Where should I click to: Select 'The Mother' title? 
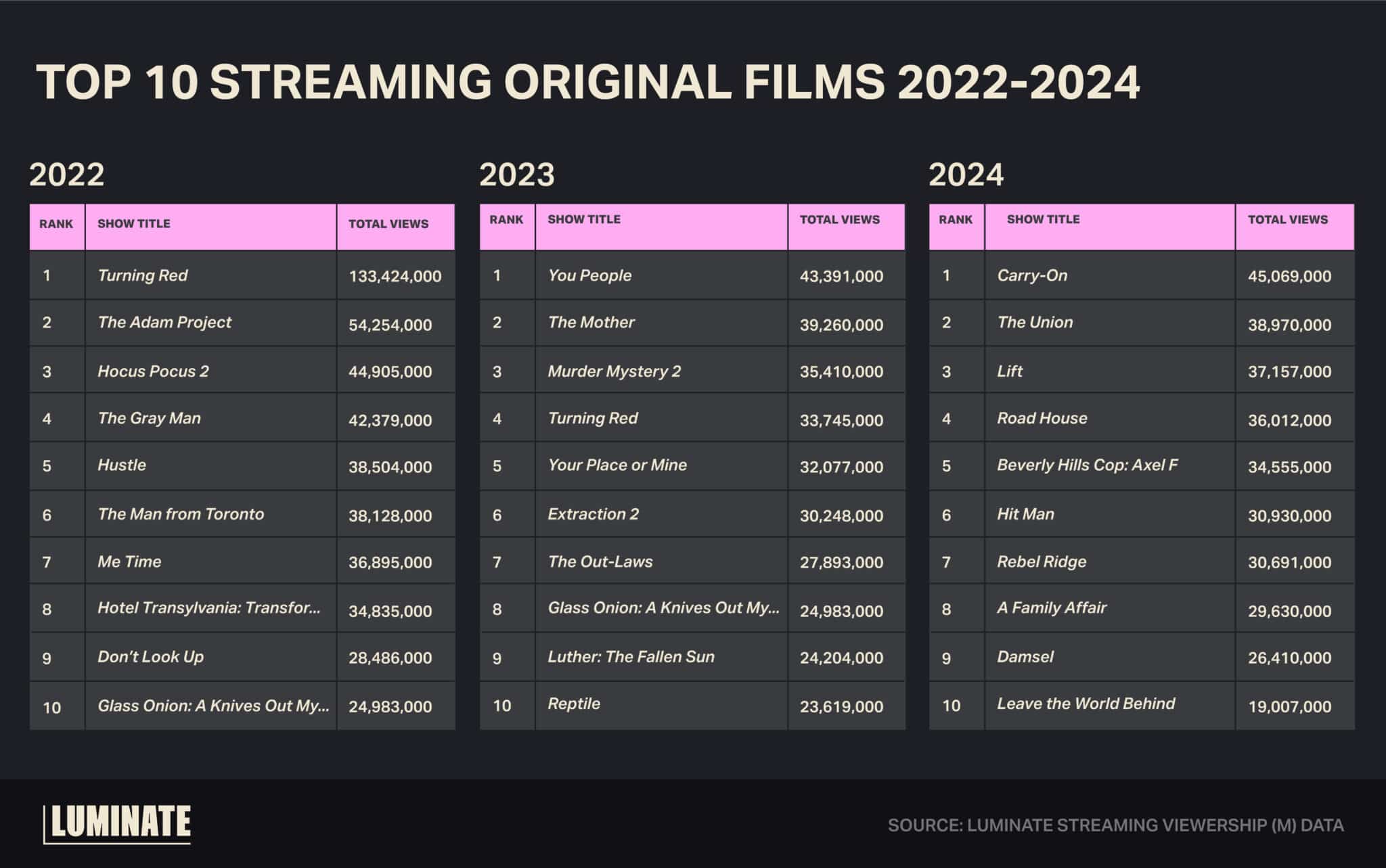pyautogui.click(x=591, y=322)
